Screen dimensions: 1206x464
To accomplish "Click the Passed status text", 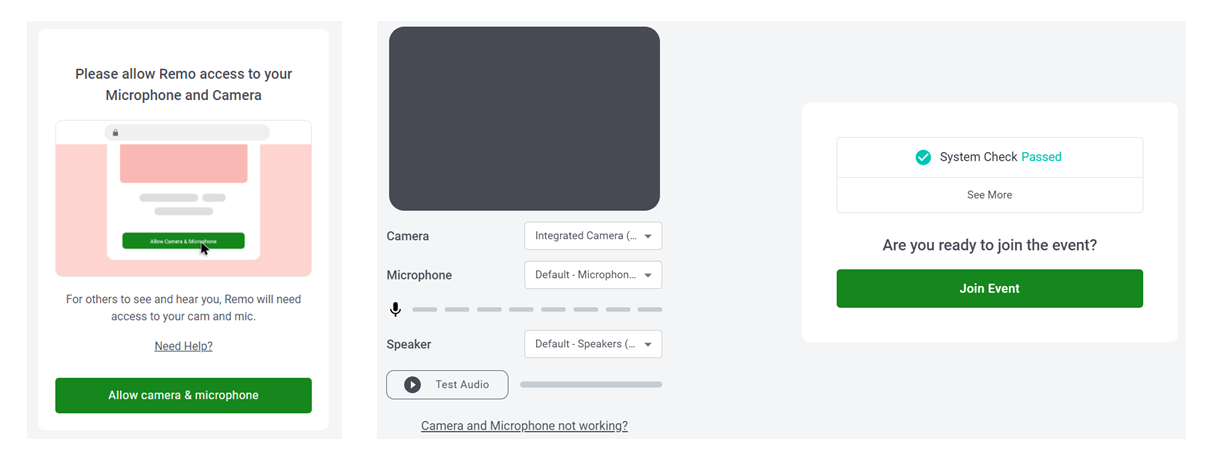I will (1041, 157).
